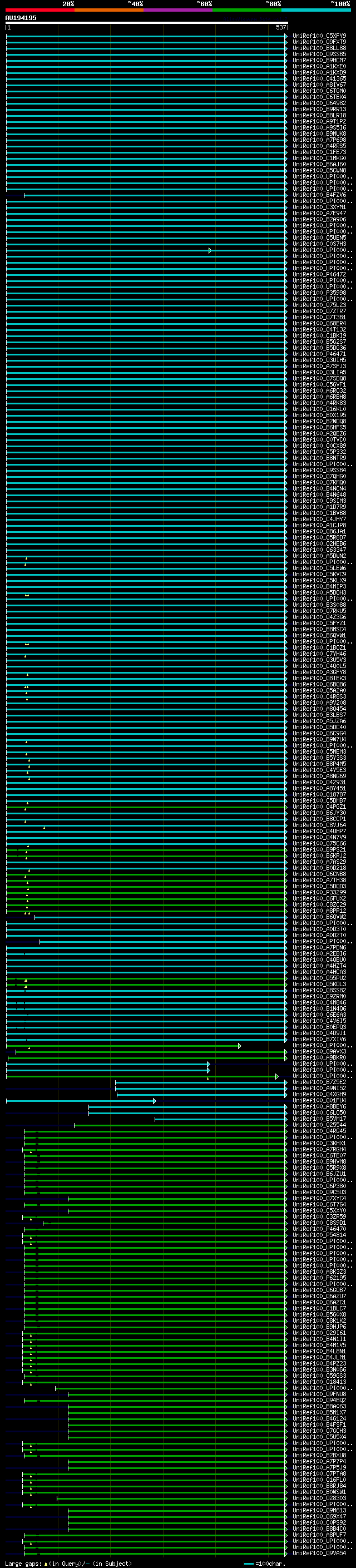Viewport: 356px width, 1568px height.
Task: Select the UniRef100_A7E947 label
Action: pyautogui.click(x=319, y=213)
